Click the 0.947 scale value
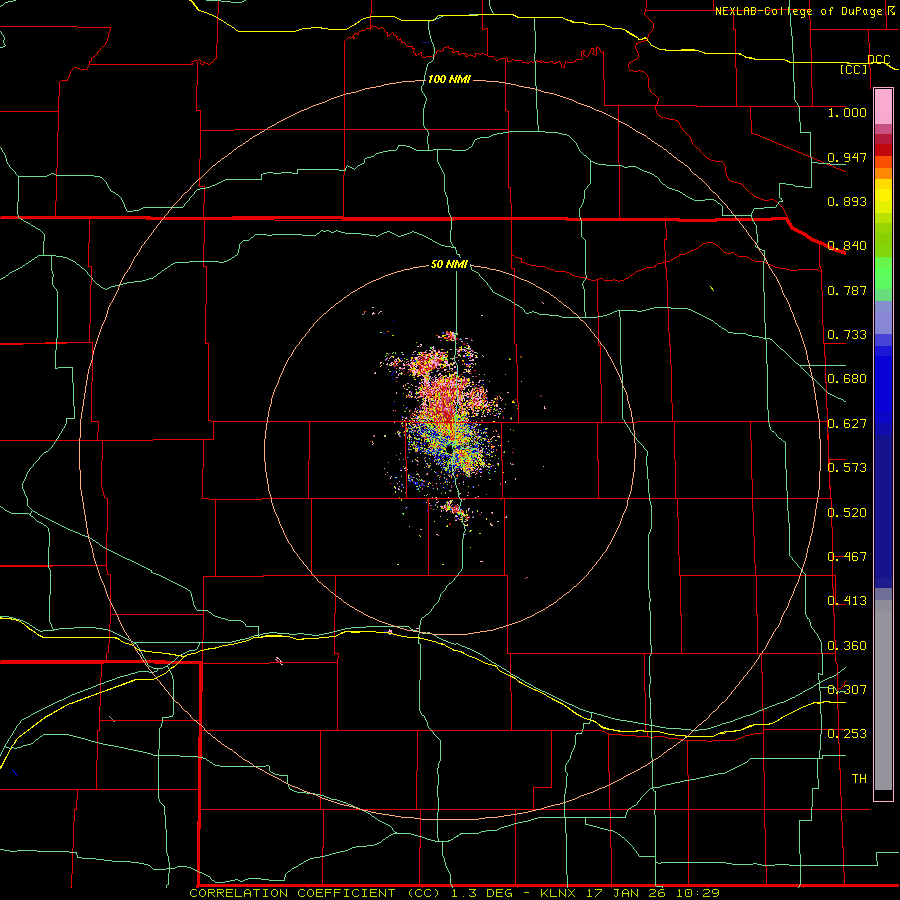 [847, 157]
